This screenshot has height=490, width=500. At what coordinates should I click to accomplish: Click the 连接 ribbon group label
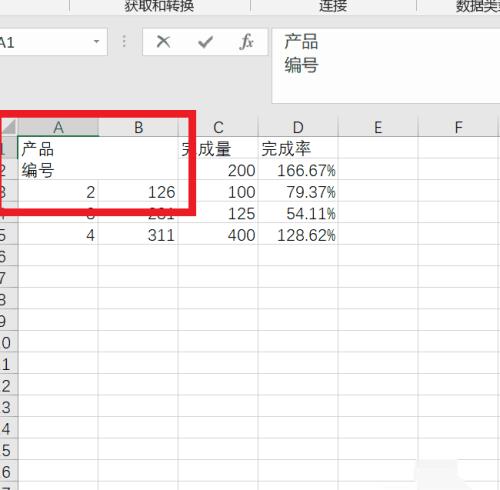point(333,6)
